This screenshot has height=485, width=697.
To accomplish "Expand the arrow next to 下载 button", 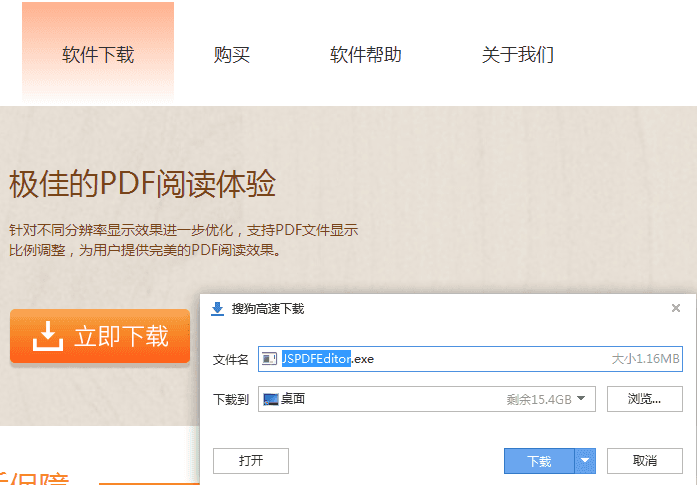I will pos(585,461).
